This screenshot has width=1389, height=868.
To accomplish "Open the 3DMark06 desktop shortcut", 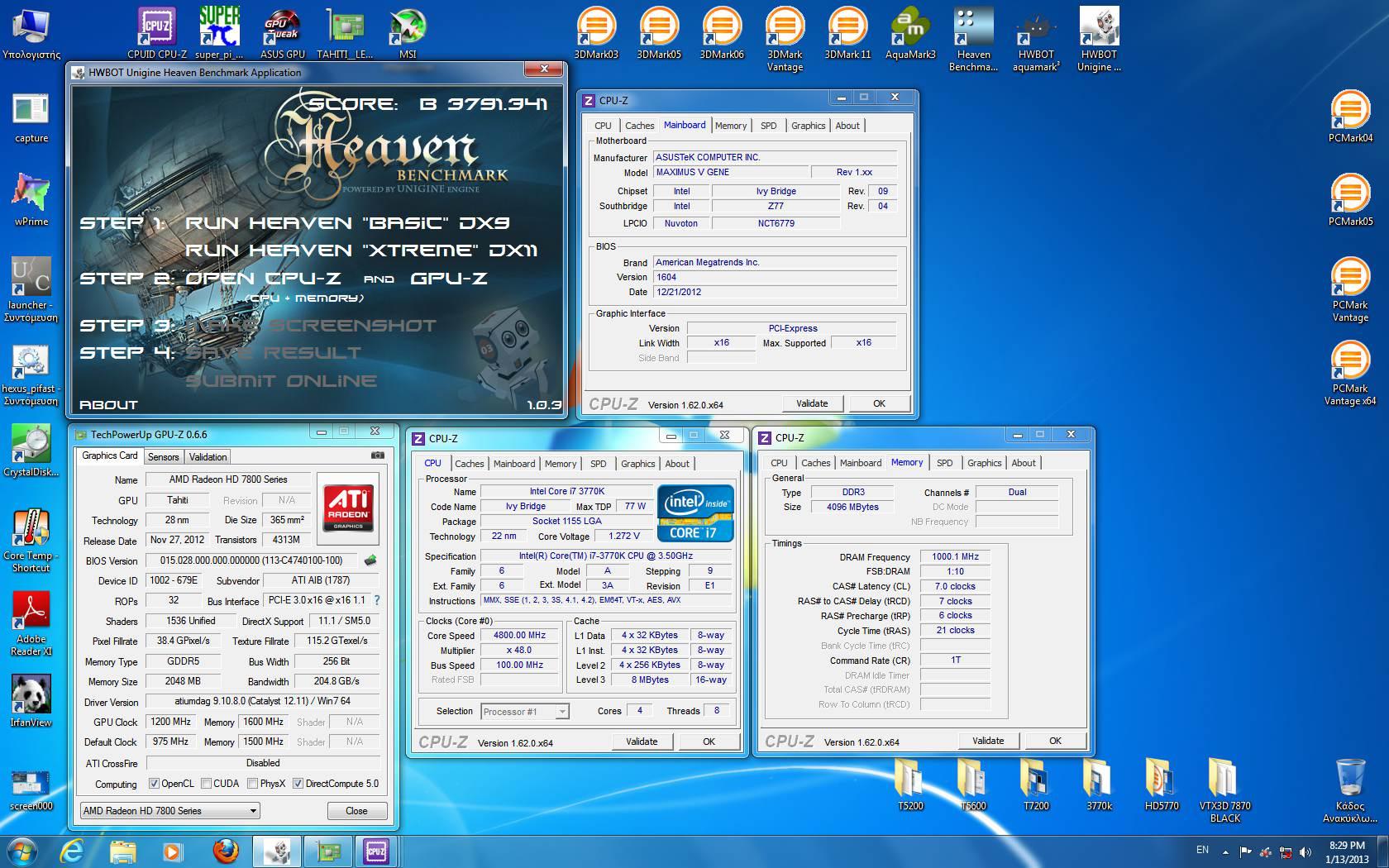I will 722,33.
